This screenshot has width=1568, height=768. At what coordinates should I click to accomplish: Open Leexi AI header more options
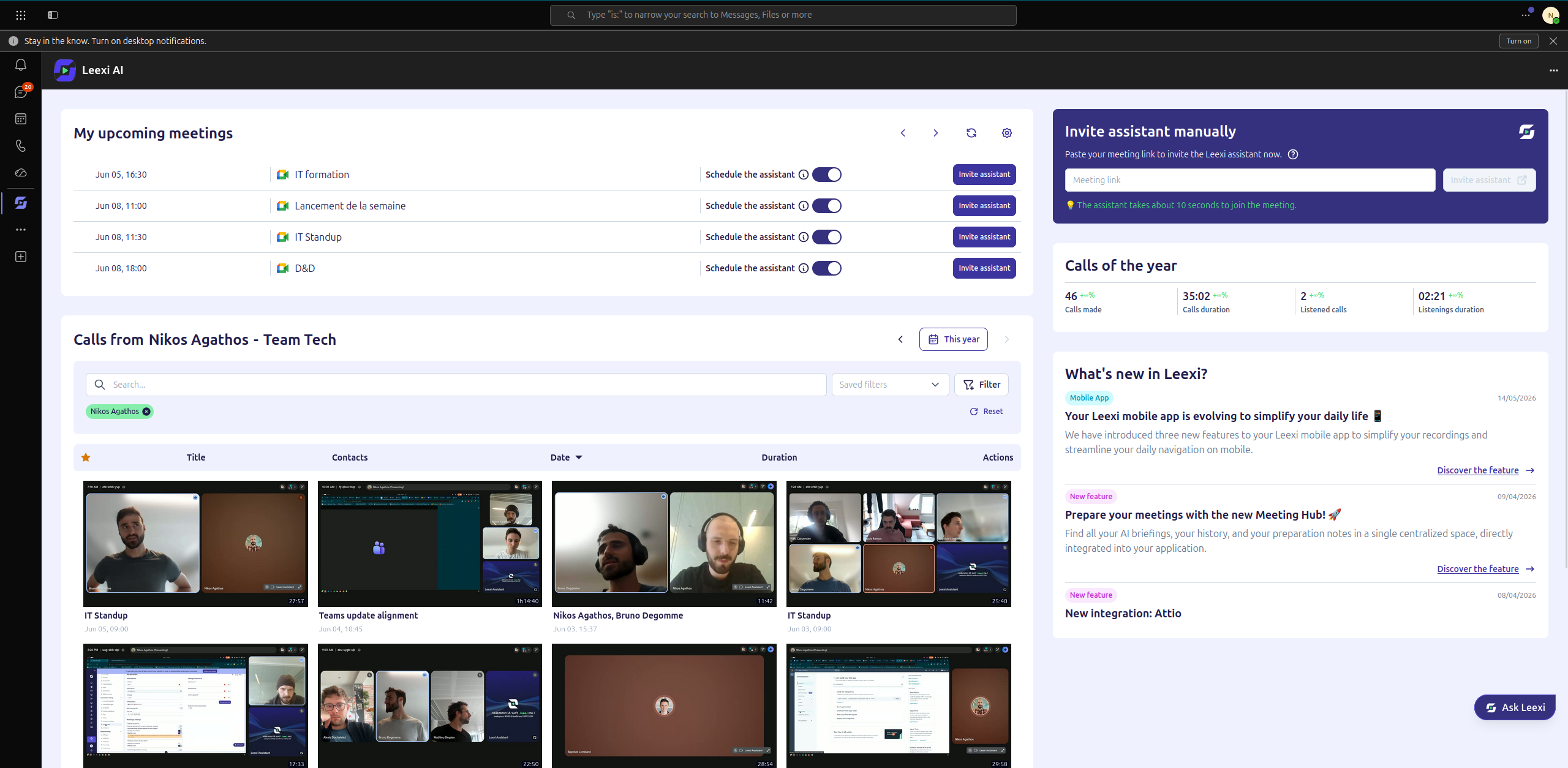tap(1554, 70)
